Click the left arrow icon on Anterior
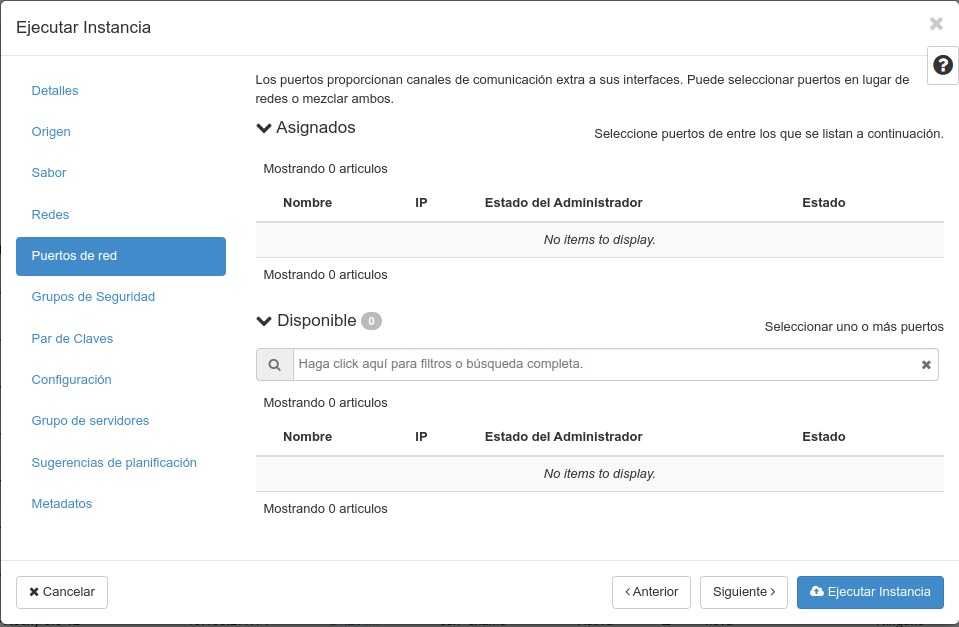This screenshot has width=959, height=627. pos(628,592)
